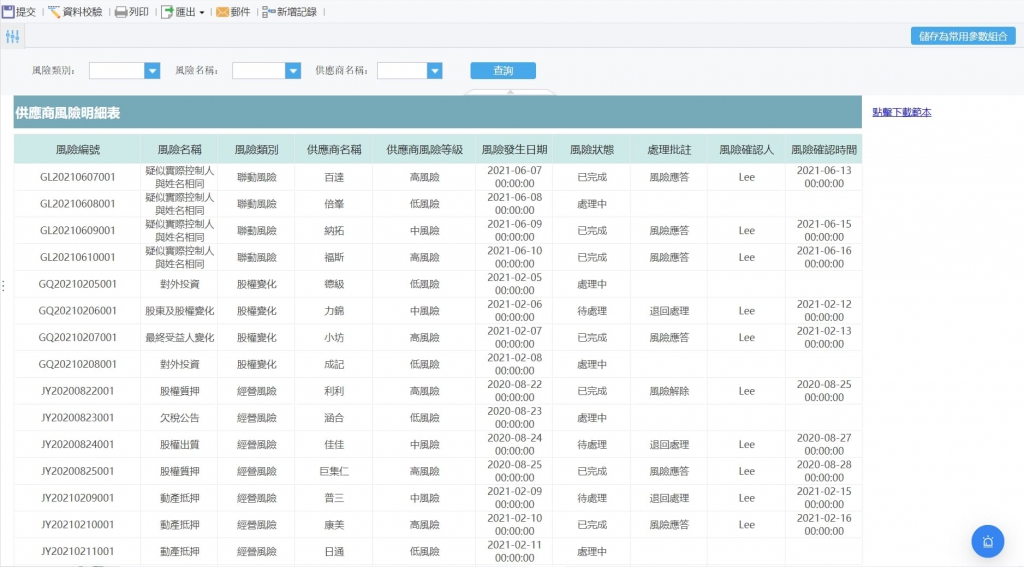Click the 風險狀態 column header
1024x567 pixels.
(592, 150)
